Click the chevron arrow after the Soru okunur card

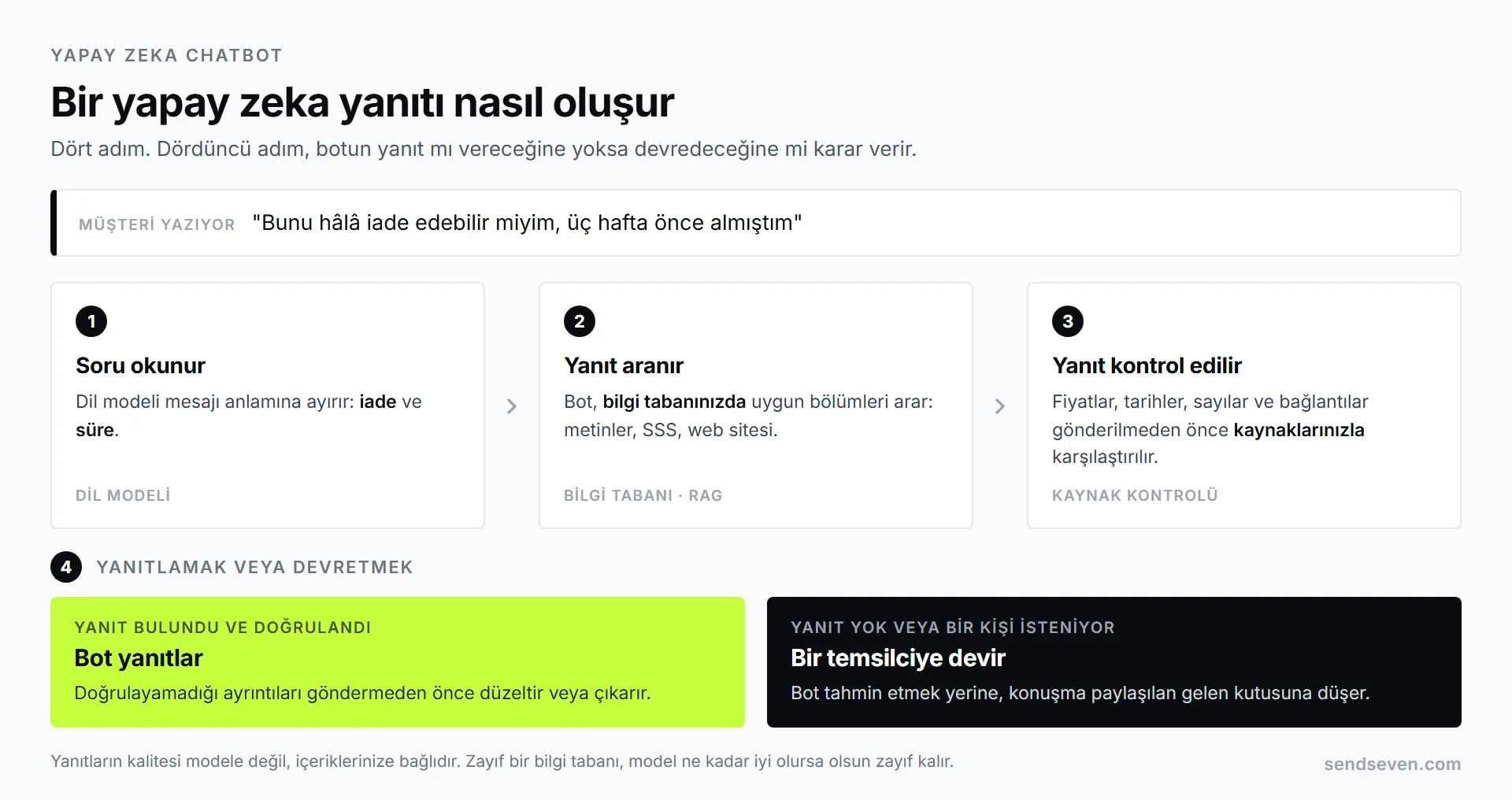pyautogui.click(x=512, y=406)
